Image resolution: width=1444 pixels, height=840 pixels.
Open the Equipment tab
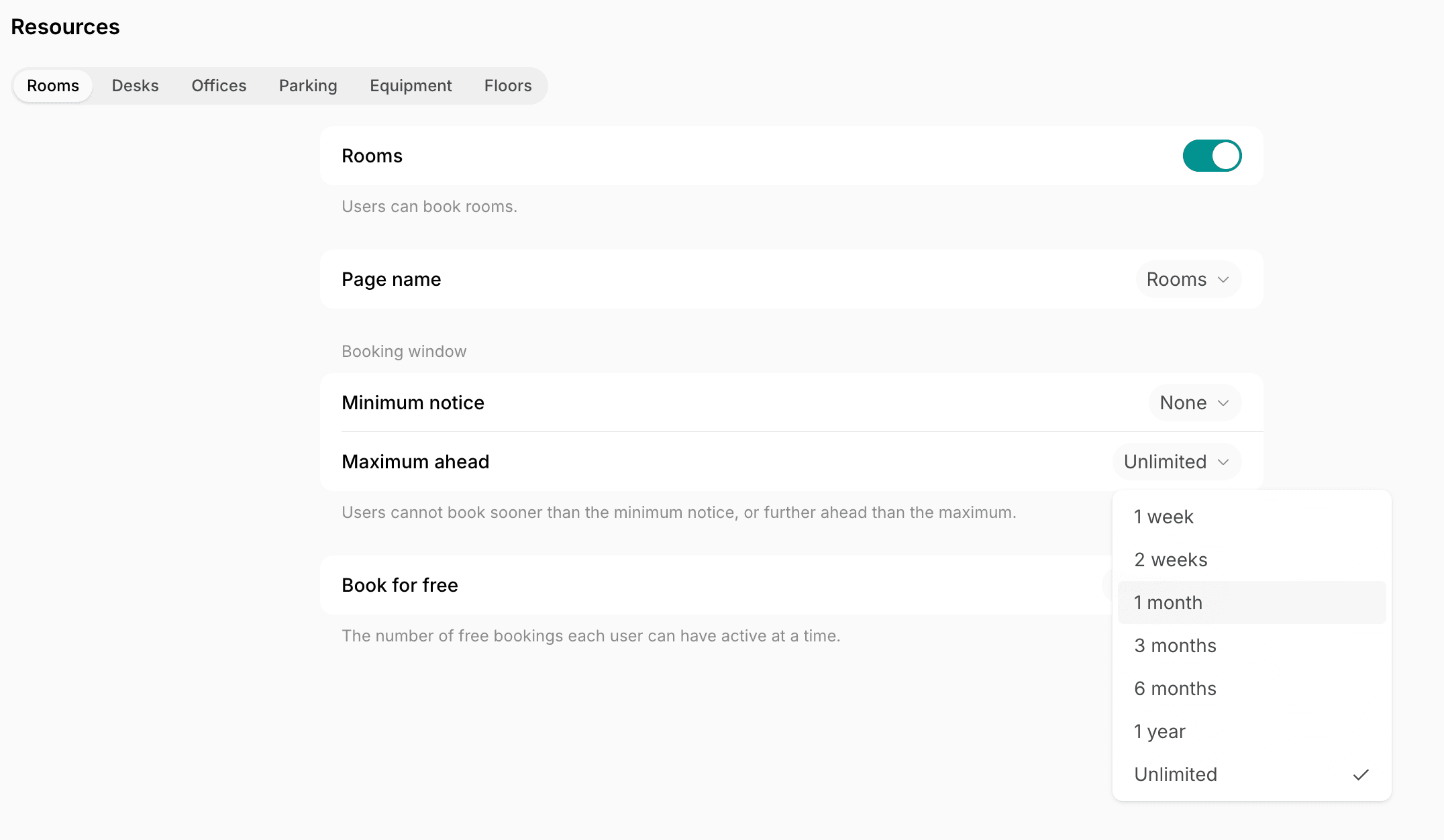click(411, 86)
